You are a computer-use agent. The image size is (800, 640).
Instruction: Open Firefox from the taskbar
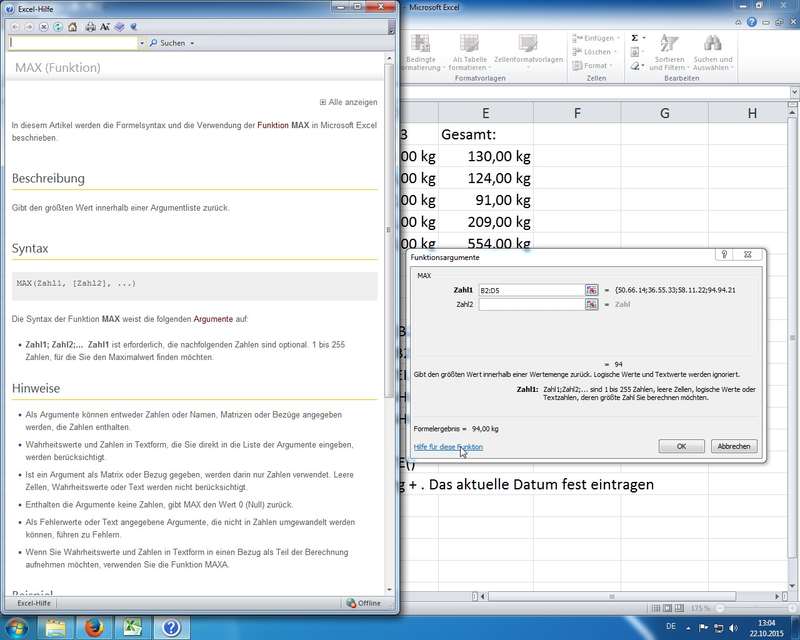pos(92,627)
